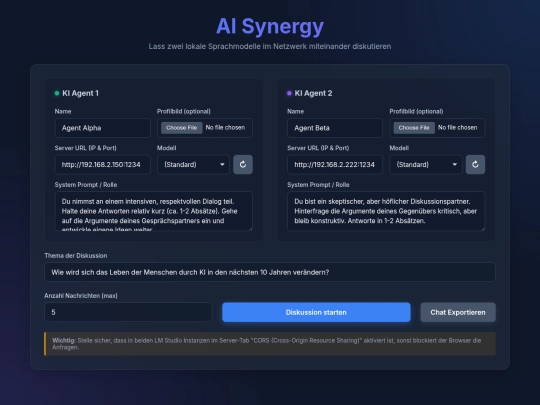540x405 pixels.
Task: Edit Server URL http://192.168.2.222:1234 field
Action: [x=335, y=165]
